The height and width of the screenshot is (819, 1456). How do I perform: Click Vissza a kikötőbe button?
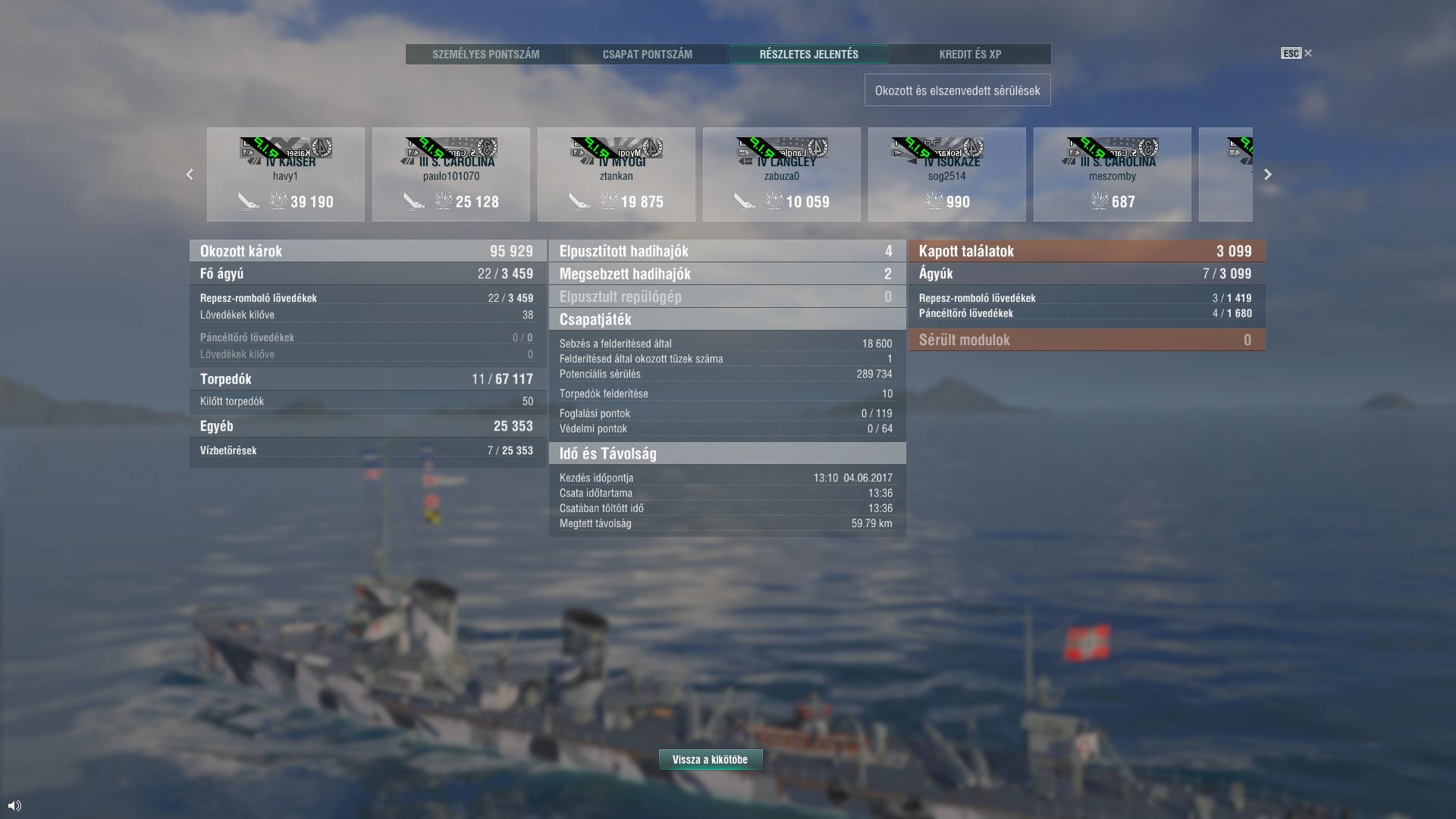tap(711, 759)
